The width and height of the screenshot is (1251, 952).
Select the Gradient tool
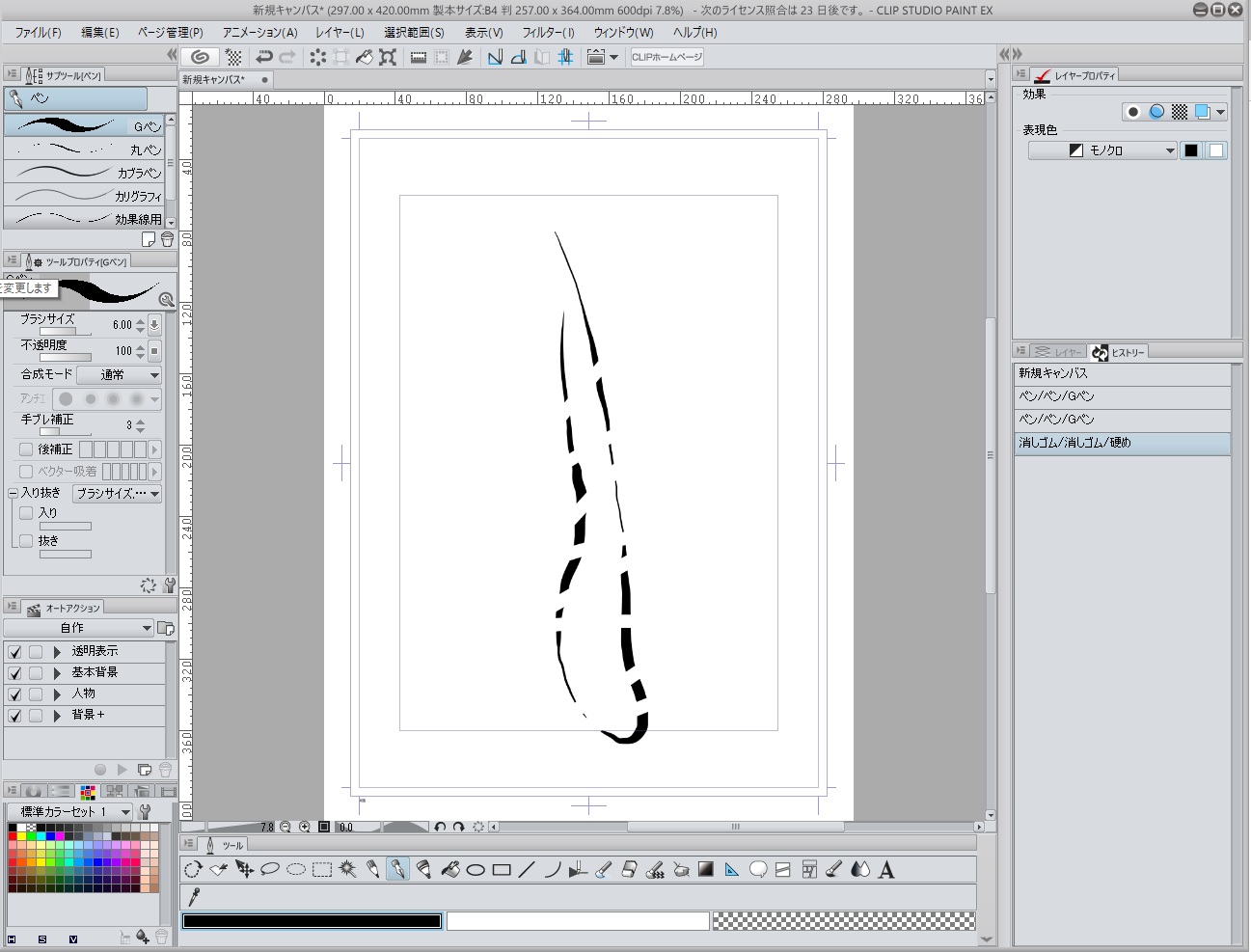tap(706, 870)
